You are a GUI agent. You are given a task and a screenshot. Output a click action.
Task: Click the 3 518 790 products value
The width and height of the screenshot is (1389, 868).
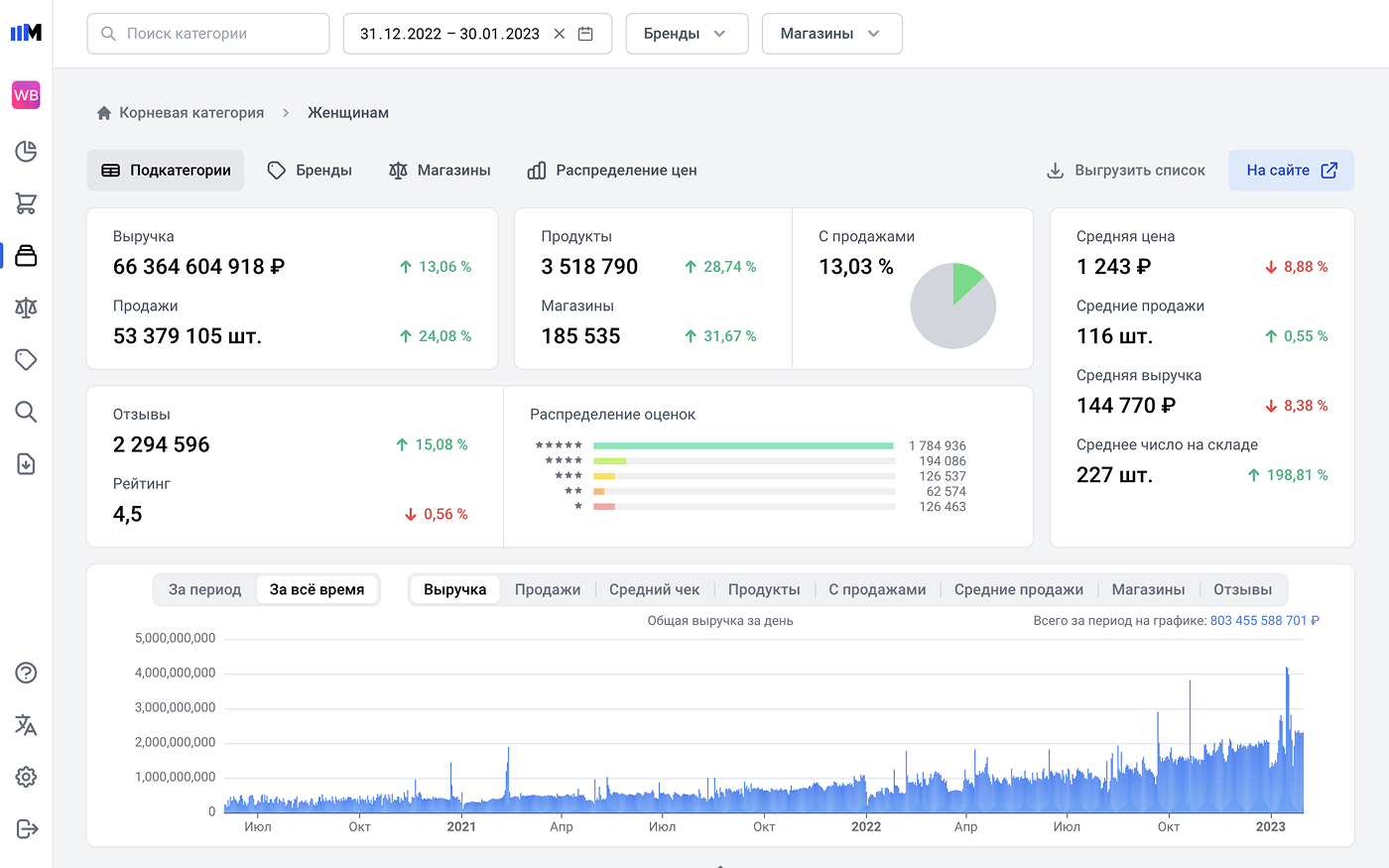pyautogui.click(x=589, y=267)
